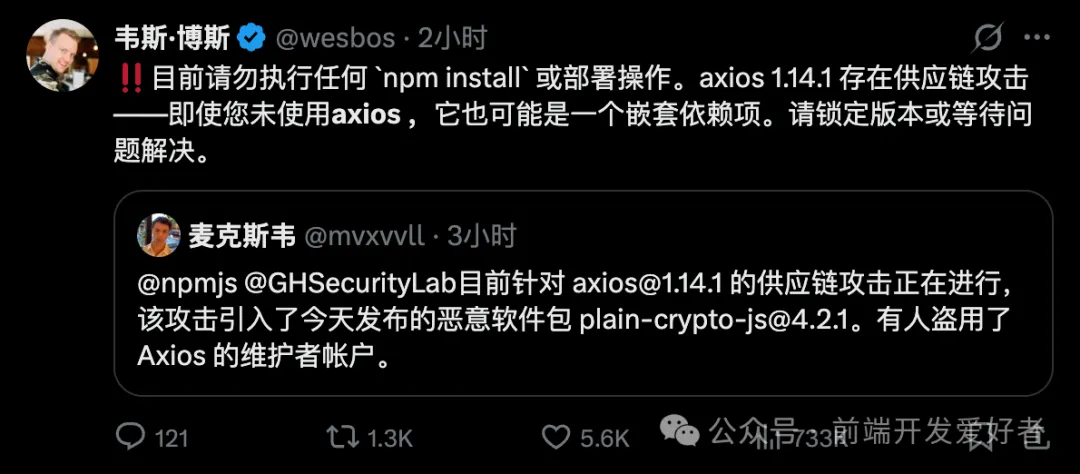Like the tweet with the heart icon

556,437
